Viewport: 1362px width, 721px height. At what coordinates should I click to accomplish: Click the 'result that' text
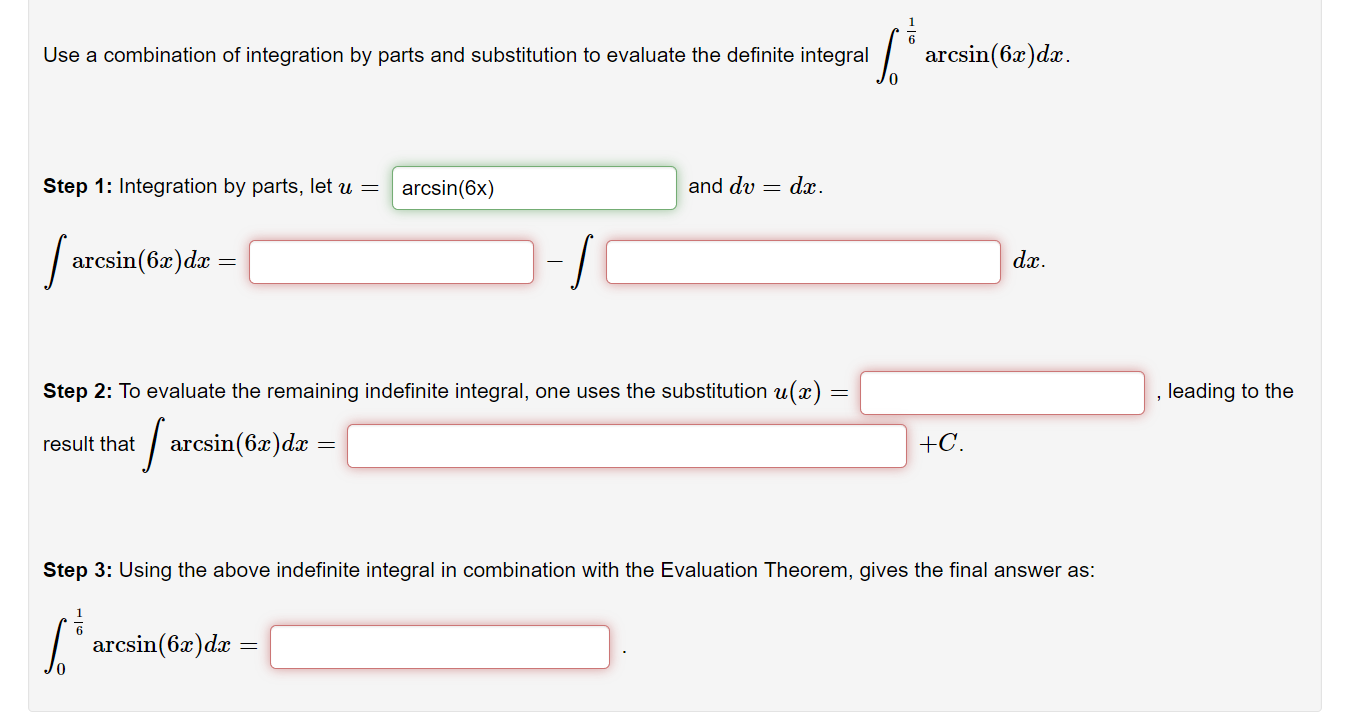point(89,445)
